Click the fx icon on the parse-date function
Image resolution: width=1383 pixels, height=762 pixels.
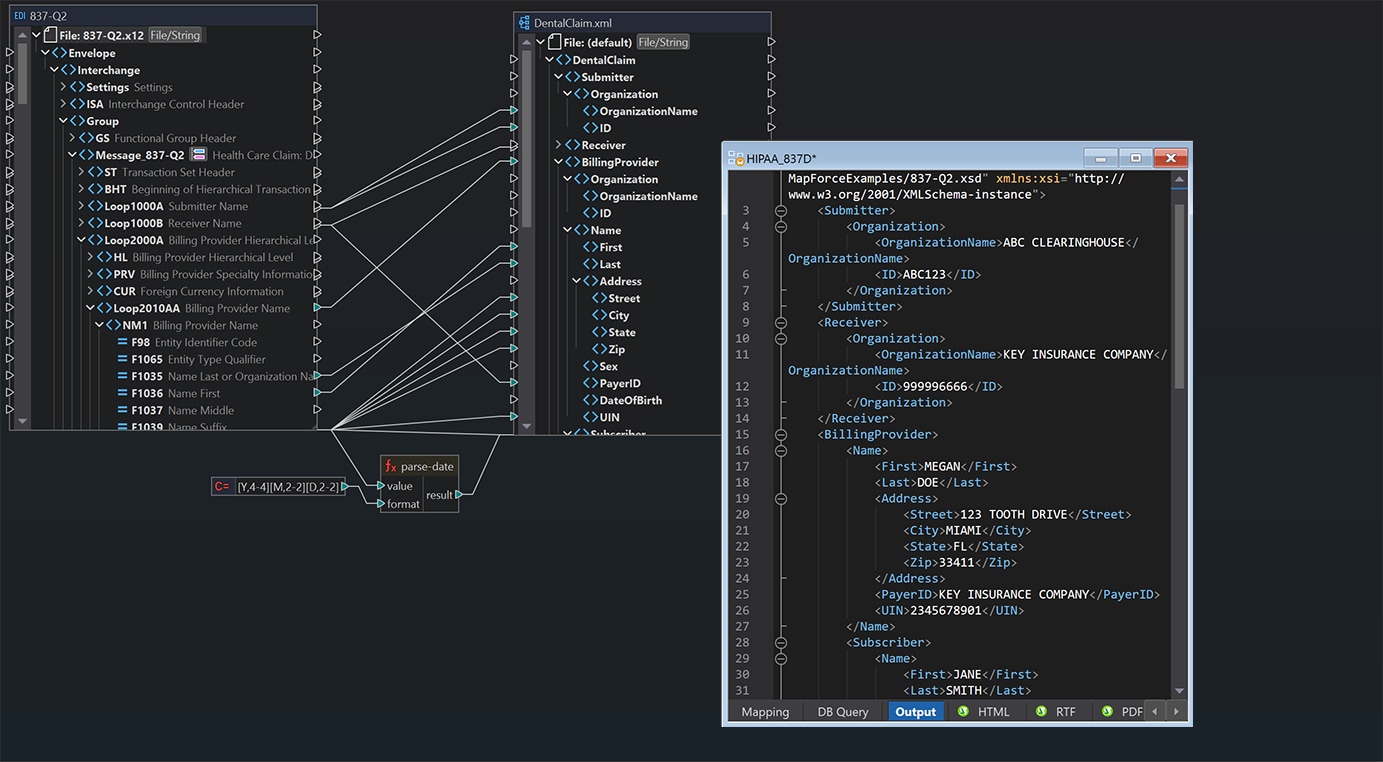coord(391,467)
